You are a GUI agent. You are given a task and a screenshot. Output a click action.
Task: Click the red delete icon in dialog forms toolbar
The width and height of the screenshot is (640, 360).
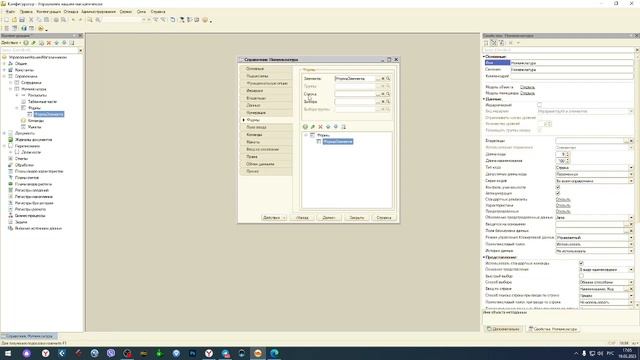pos(320,127)
